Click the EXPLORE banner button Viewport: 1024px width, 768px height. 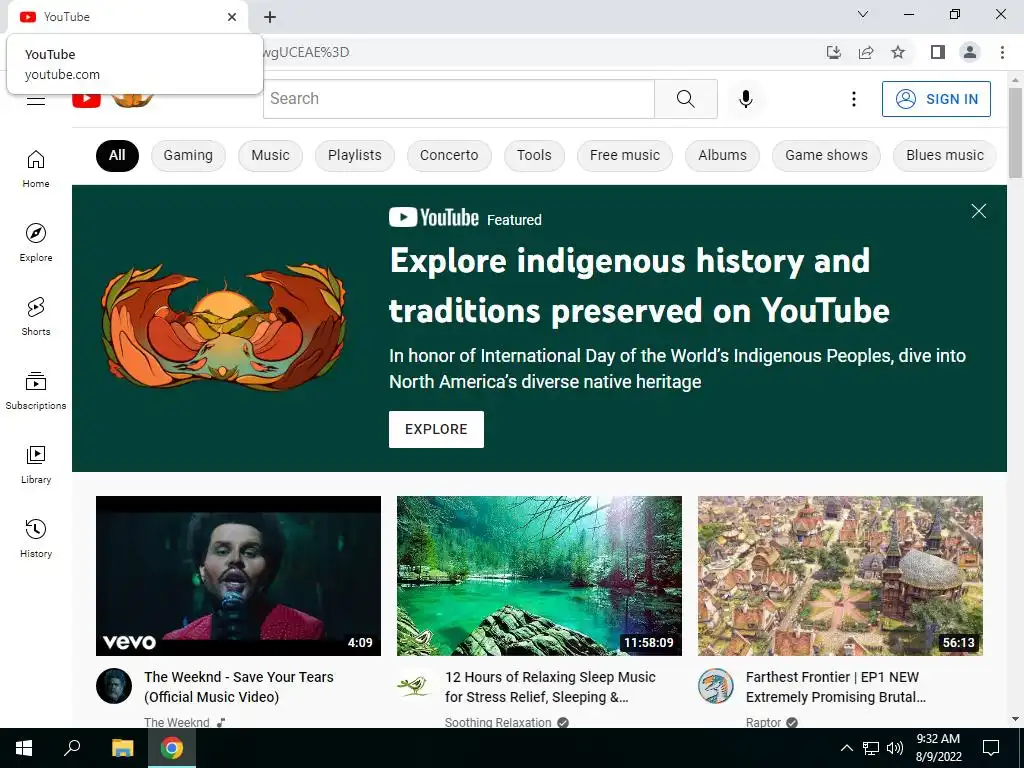(x=436, y=429)
